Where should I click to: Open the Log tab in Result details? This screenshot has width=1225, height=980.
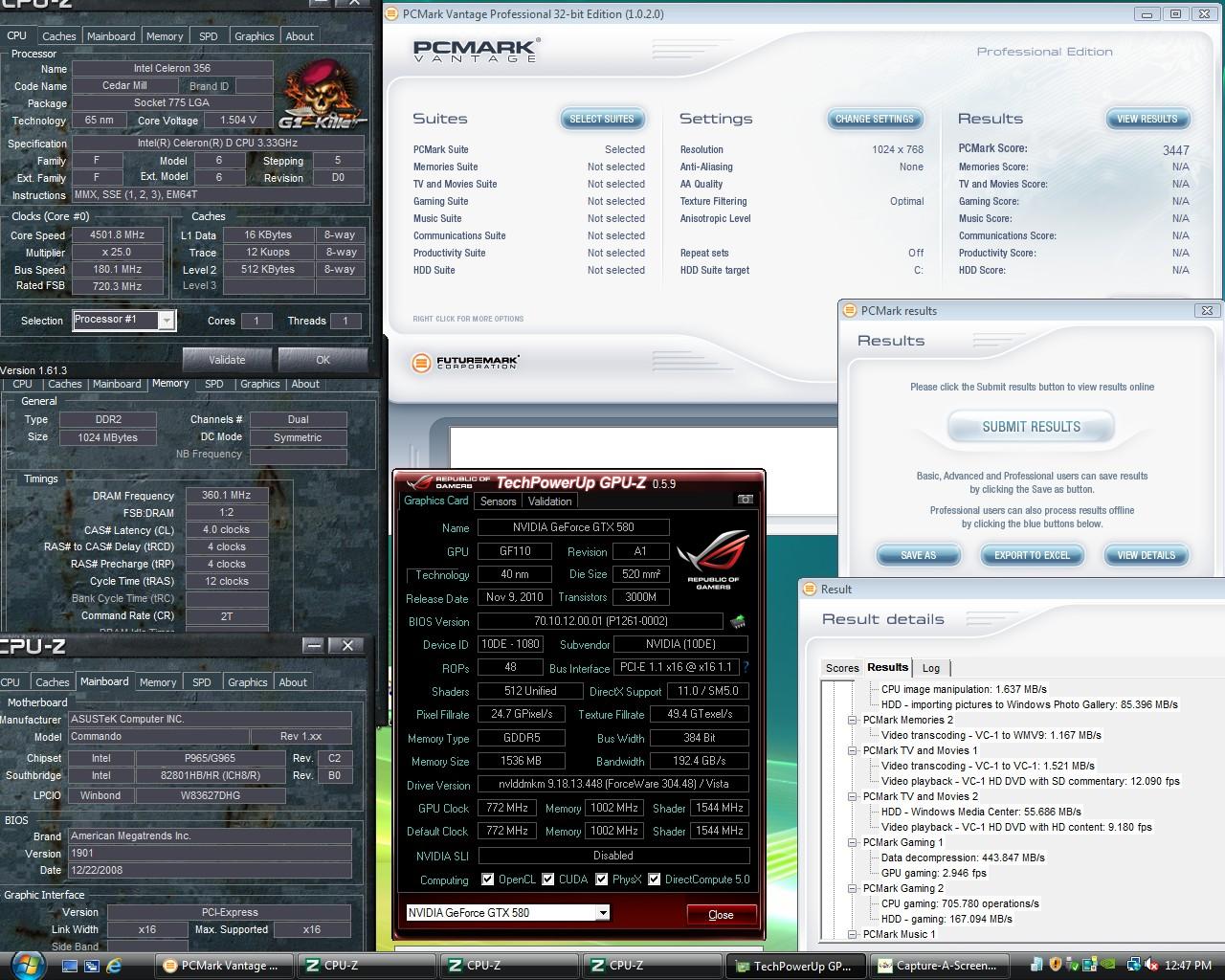point(931,668)
